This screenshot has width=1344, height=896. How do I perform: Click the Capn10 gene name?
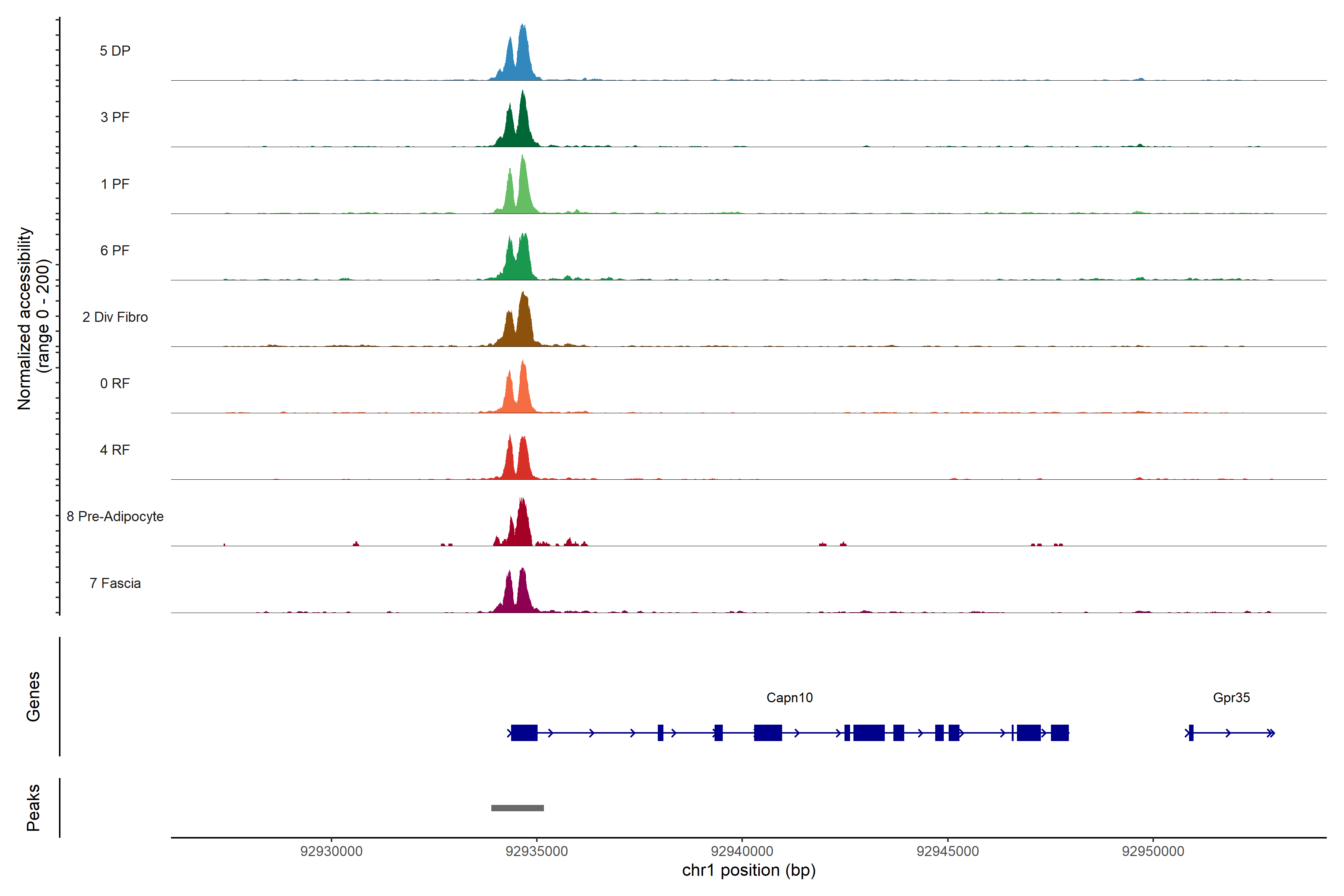tap(789, 697)
